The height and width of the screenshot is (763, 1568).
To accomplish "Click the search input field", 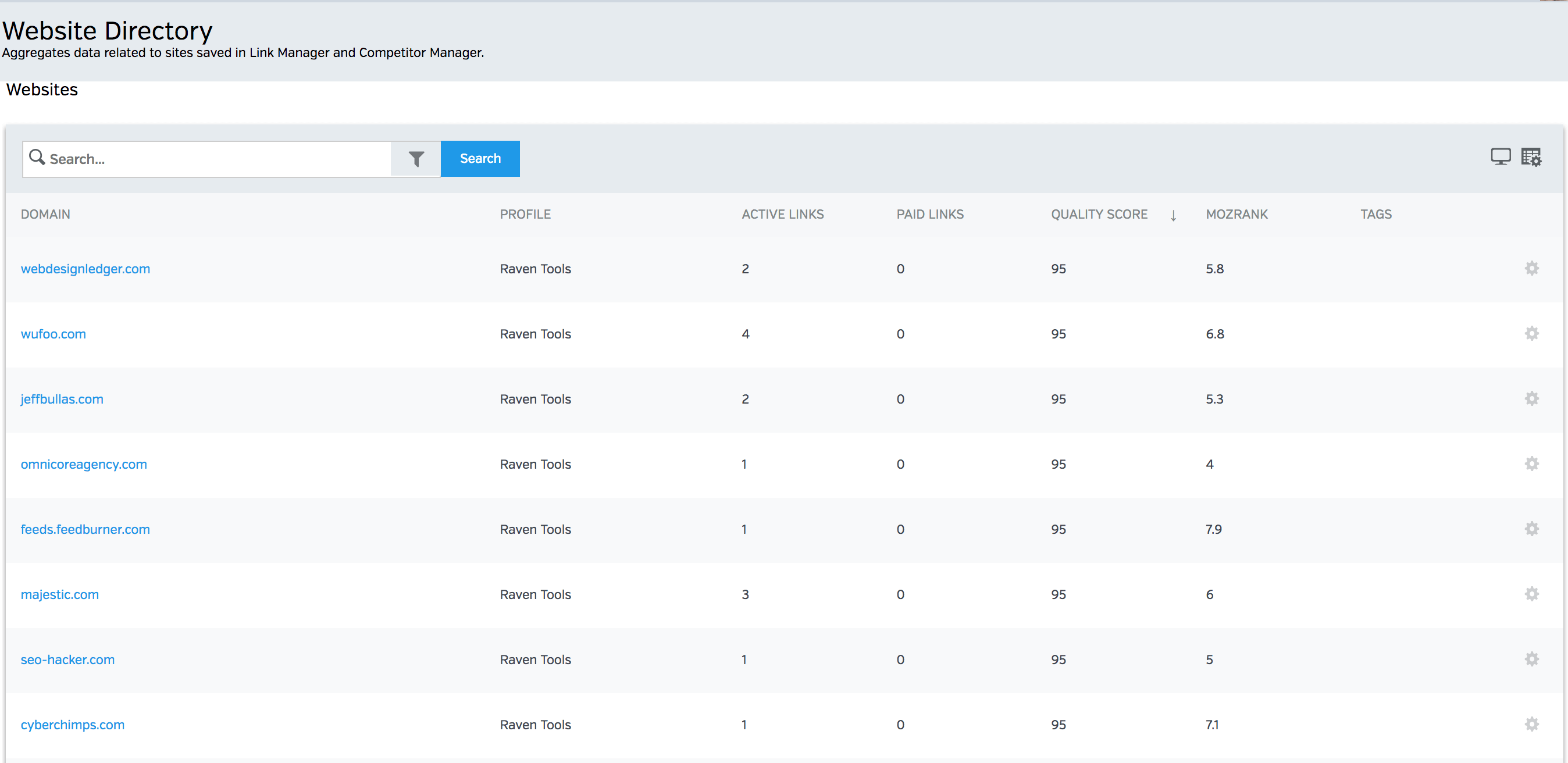I will point(208,159).
